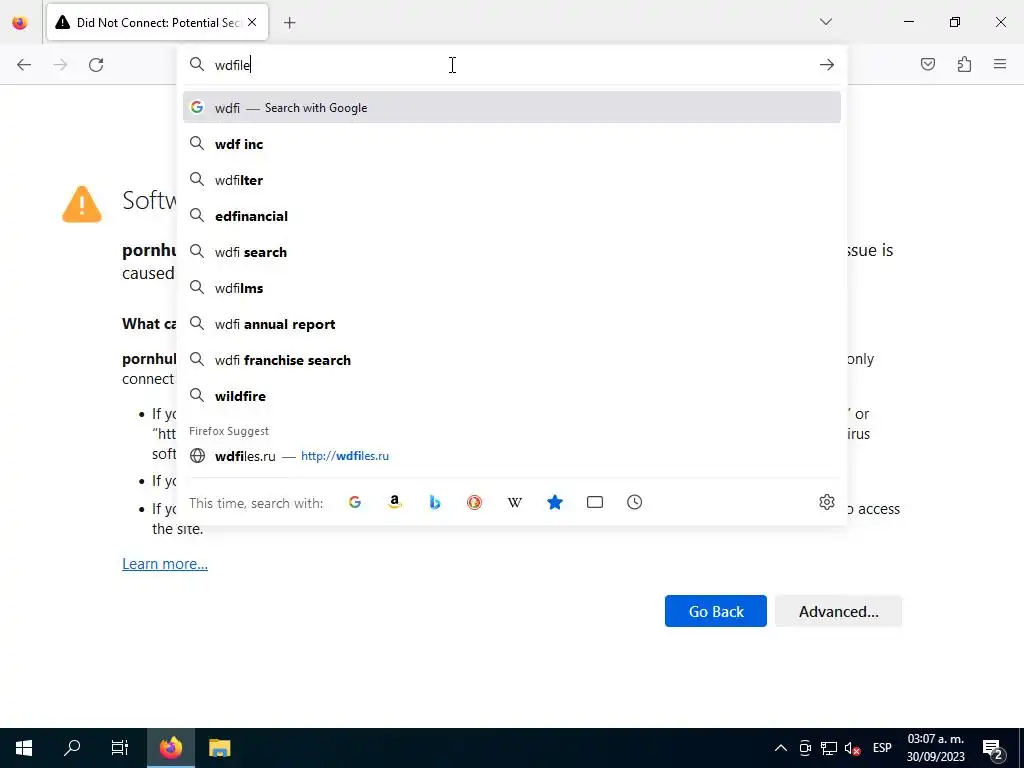Click Firefox icon on the taskbar
Screen dimensions: 1024x768
point(170,748)
